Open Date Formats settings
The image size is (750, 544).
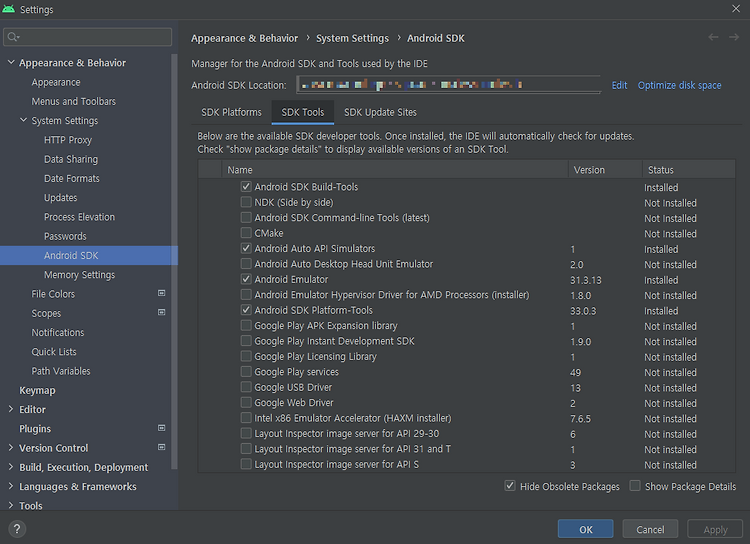[x=72, y=178]
